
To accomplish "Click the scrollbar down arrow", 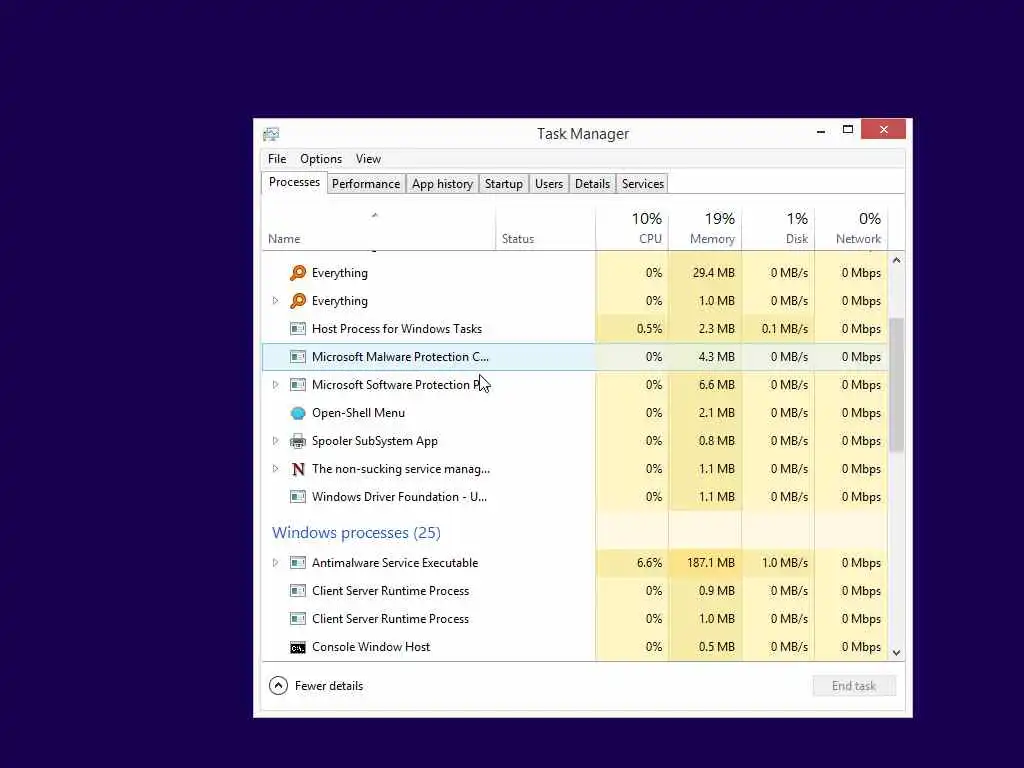I will [x=897, y=652].
